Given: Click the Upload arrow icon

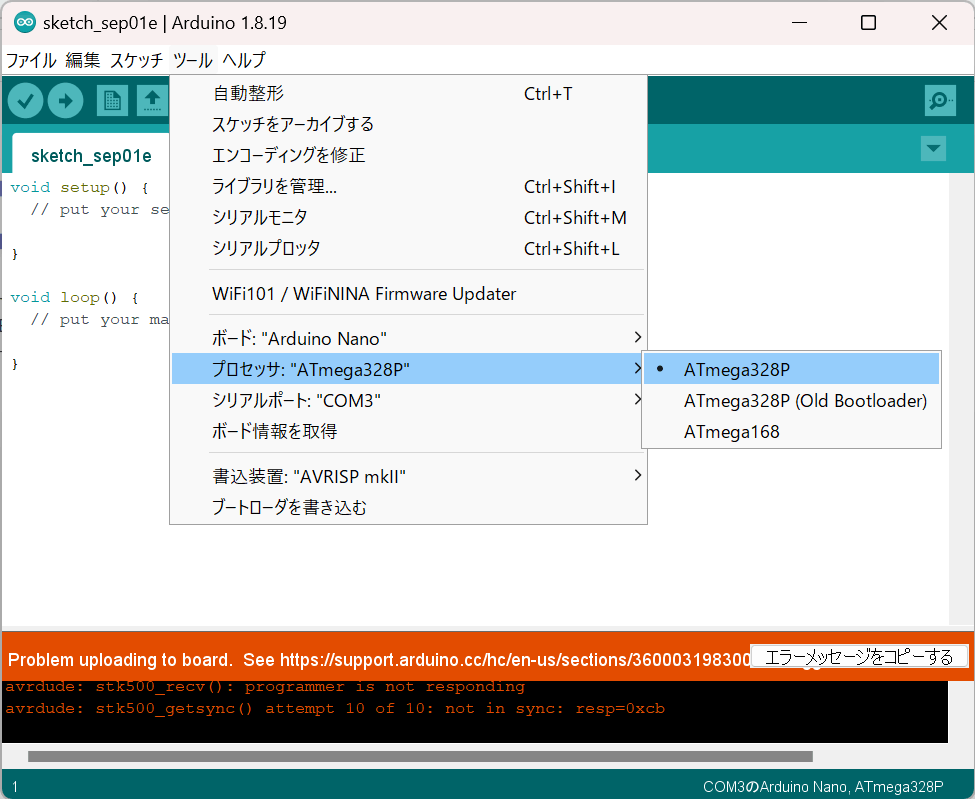Looking at the screenshot, I should tap(65, 101).
